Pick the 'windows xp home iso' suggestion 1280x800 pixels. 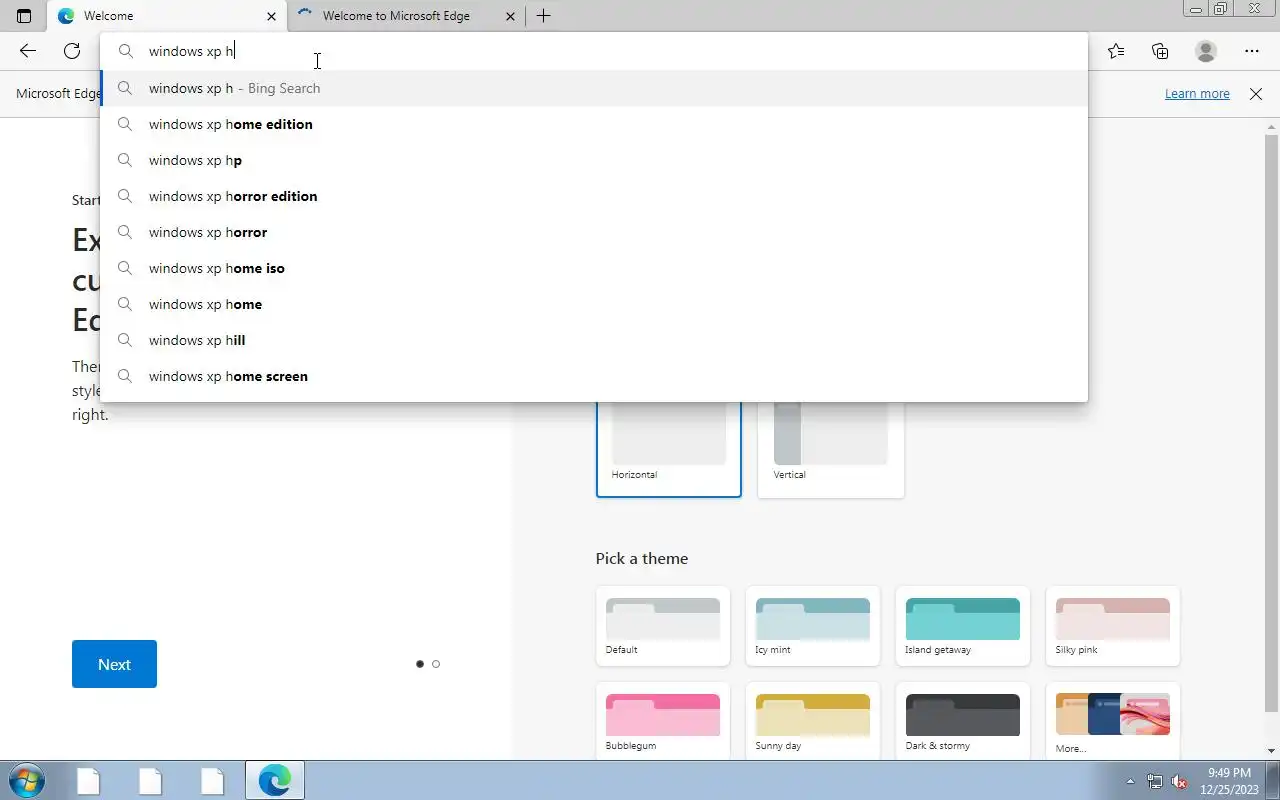click(x=594, y=268)
